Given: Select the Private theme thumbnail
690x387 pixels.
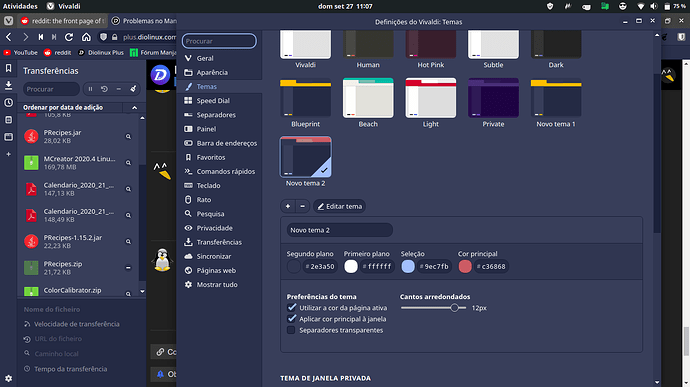Looking at the screenshot, I should point(493,98).
